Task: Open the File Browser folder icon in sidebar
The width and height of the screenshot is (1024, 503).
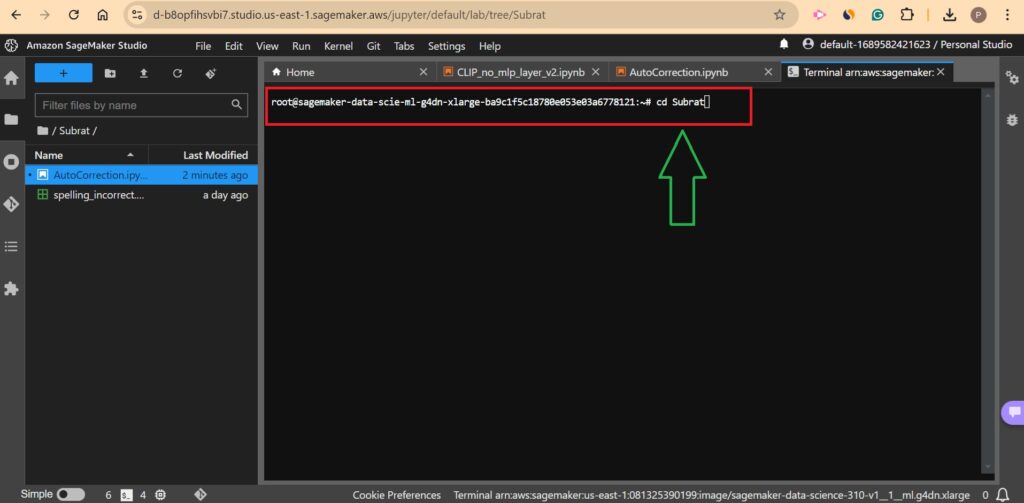Action: (11, 119)
